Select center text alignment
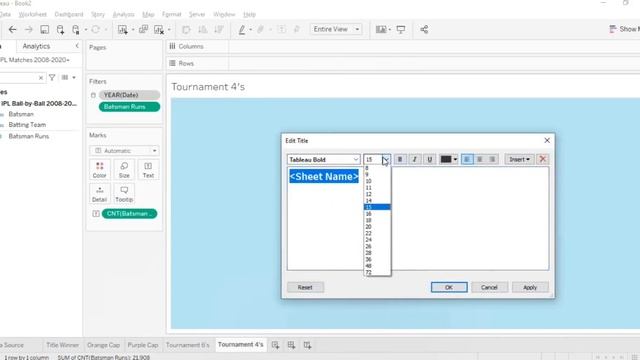Viewport: 640px width, 360px height. 480,159
